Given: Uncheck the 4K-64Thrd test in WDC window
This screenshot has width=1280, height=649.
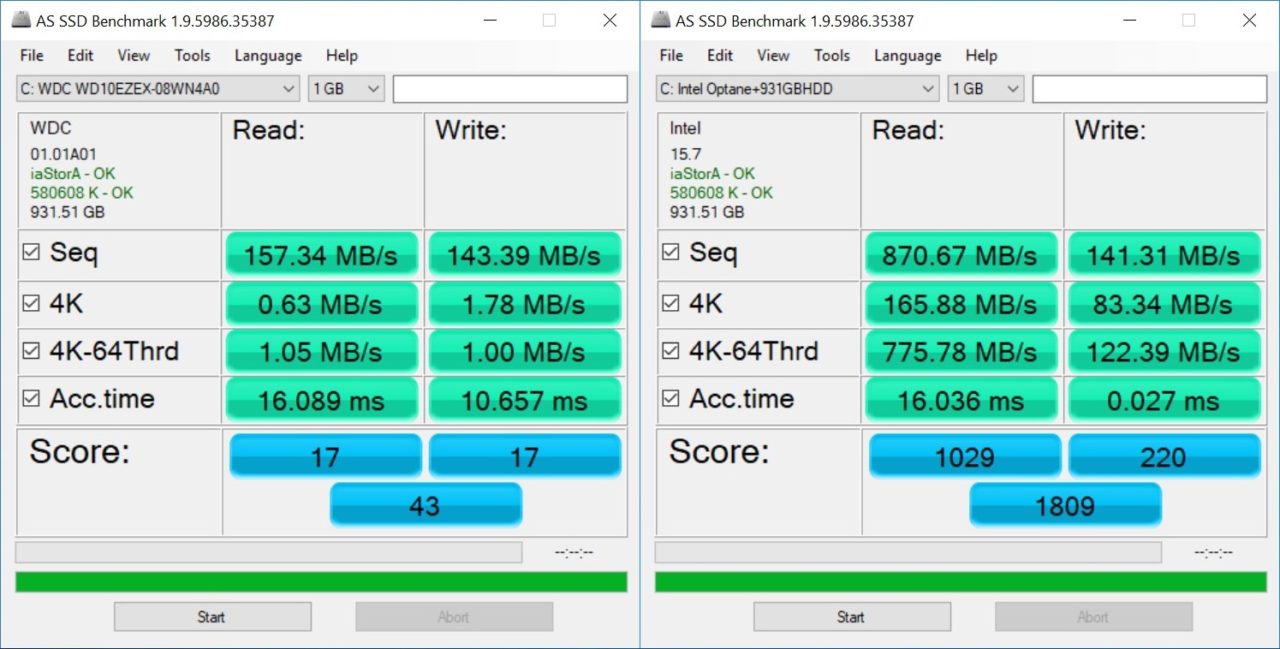Looking at the screenshot, I should coord(32,352).
